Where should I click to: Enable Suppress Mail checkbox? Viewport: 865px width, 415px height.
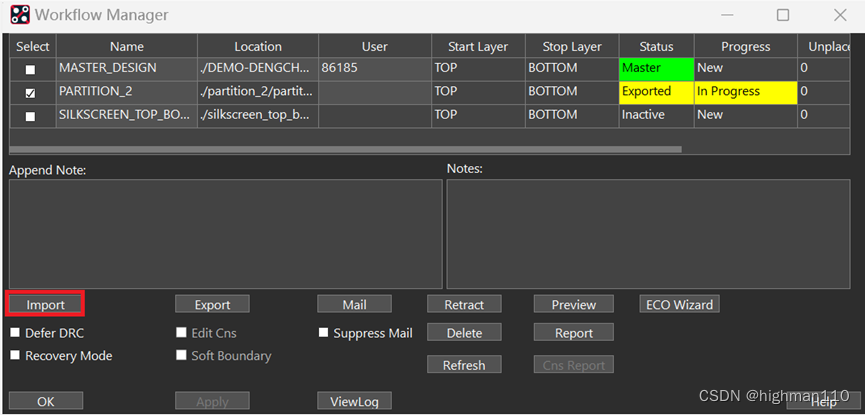coord(324,333)
